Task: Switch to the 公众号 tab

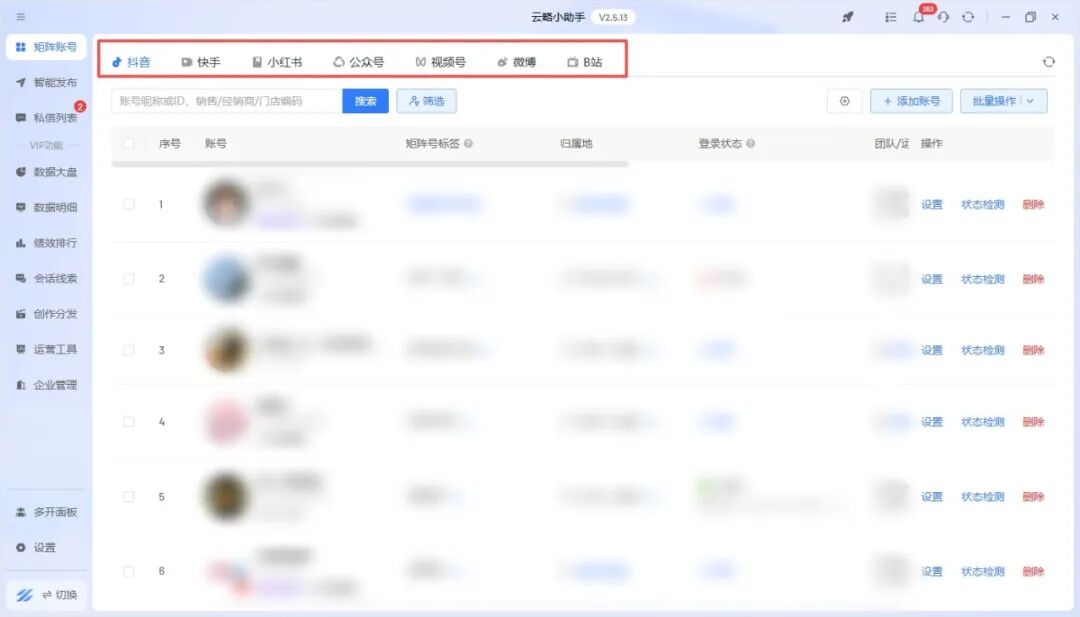Action: [x=358, y=62]
